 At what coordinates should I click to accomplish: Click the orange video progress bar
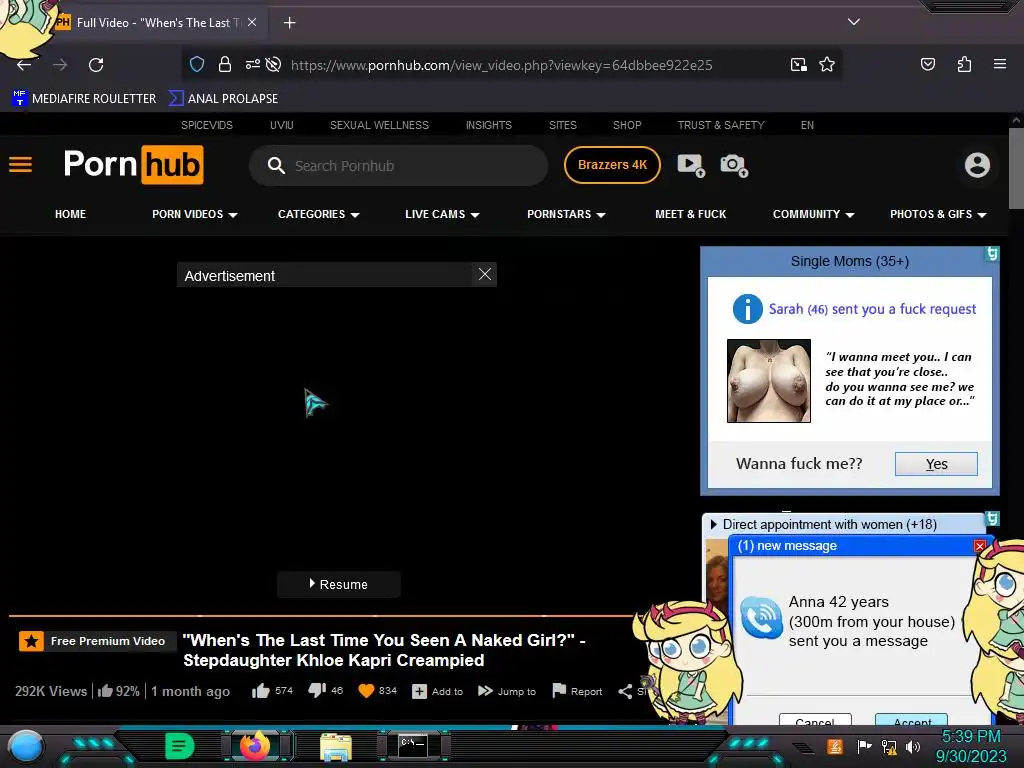pos(320,615)
